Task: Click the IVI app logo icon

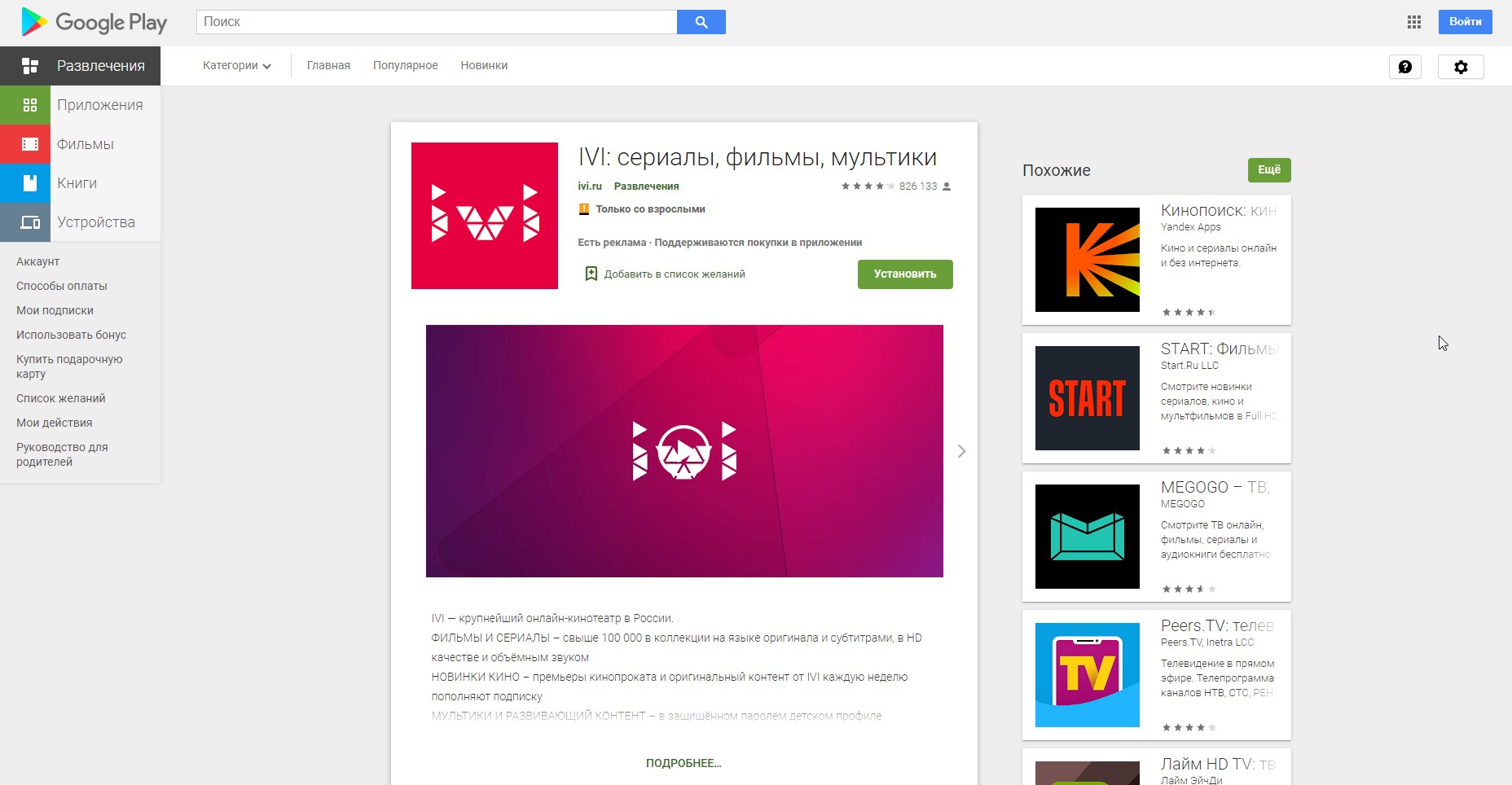Action: pos(485,216)
